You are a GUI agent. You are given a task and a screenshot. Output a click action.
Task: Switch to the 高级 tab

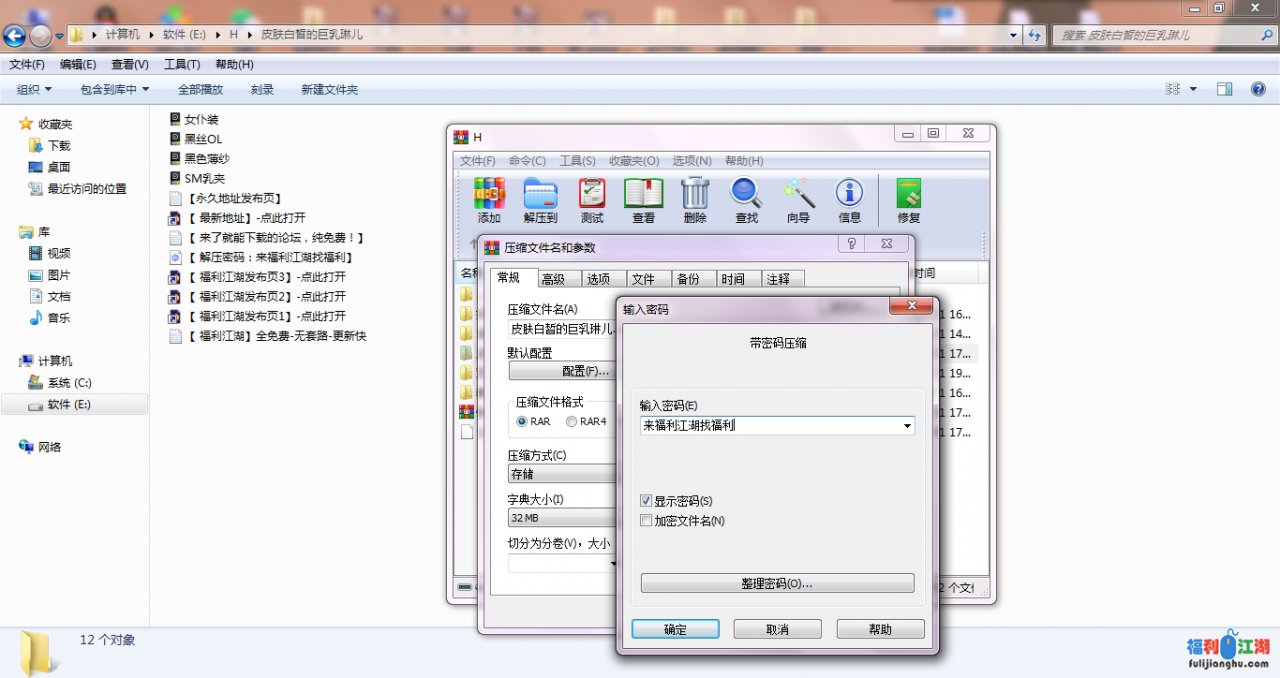point(553,279)
